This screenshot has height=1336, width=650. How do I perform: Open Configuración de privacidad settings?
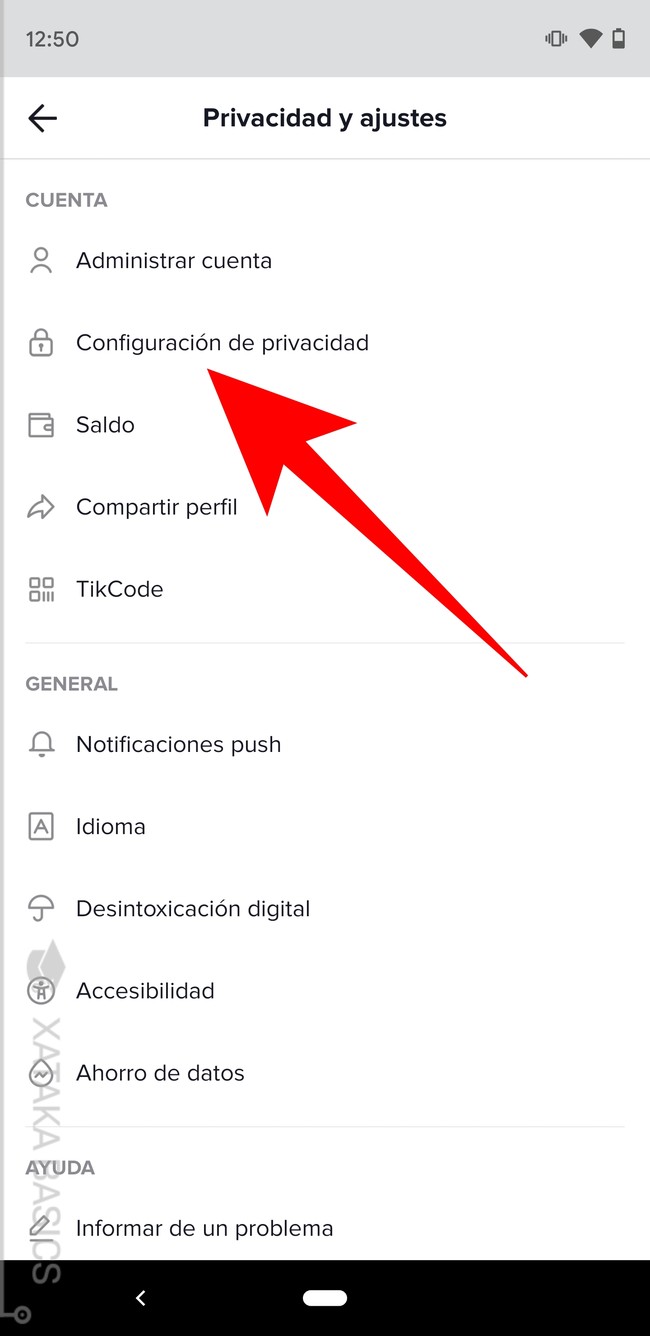click(x=222, y=343)
